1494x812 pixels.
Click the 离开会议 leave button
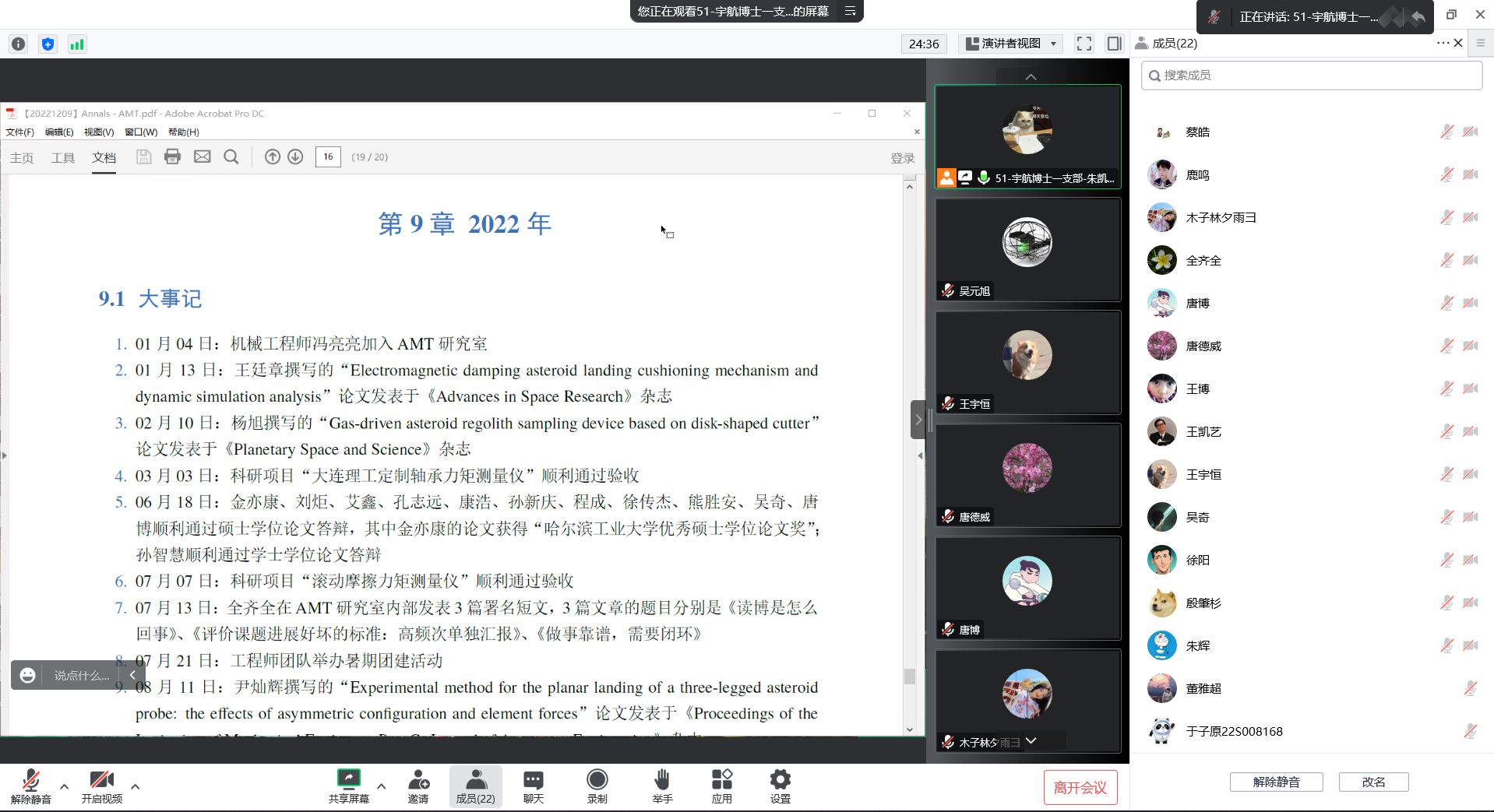coord(1080,787)
